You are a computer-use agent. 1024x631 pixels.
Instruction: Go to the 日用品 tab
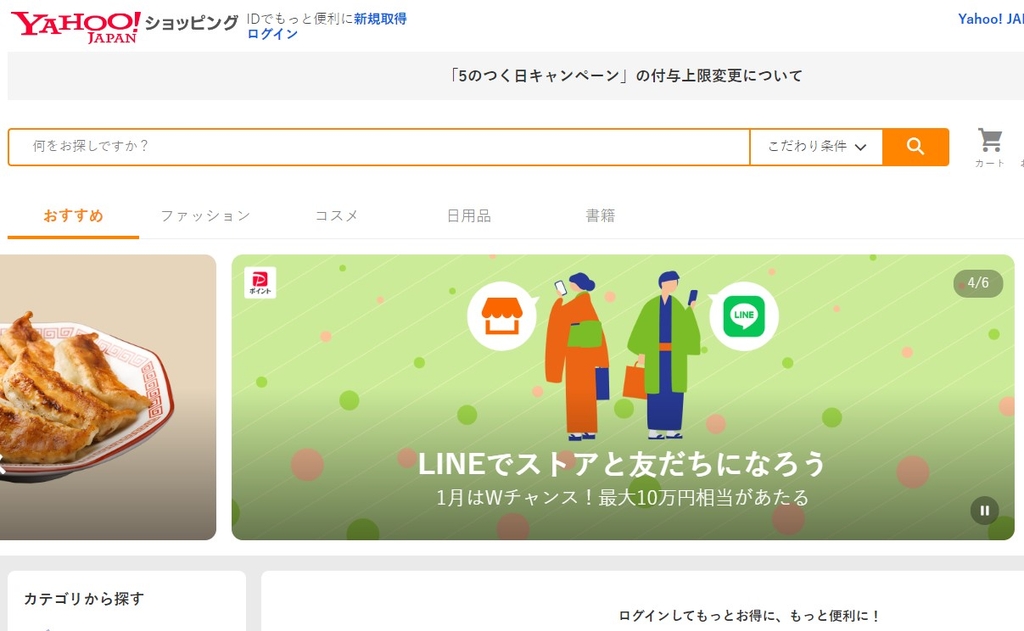pyautogui.click(x=468, y=216)
